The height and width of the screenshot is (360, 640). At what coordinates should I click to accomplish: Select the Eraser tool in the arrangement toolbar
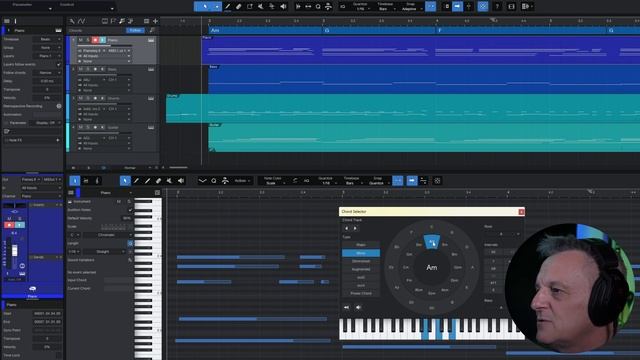[x=239, y=7]
